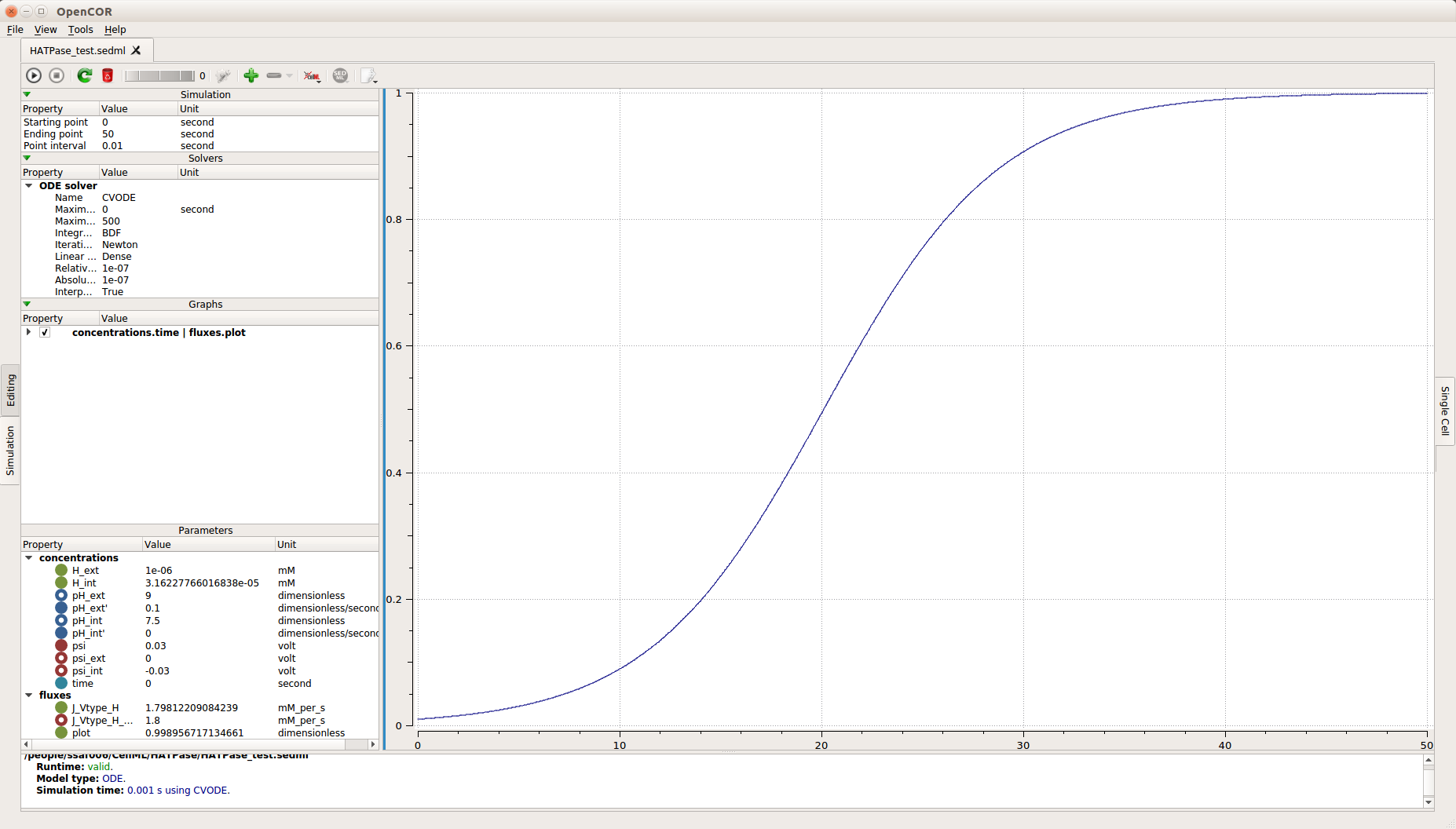Open the Tools menu
Screen dimensions: 1456x829
point(80,30)
